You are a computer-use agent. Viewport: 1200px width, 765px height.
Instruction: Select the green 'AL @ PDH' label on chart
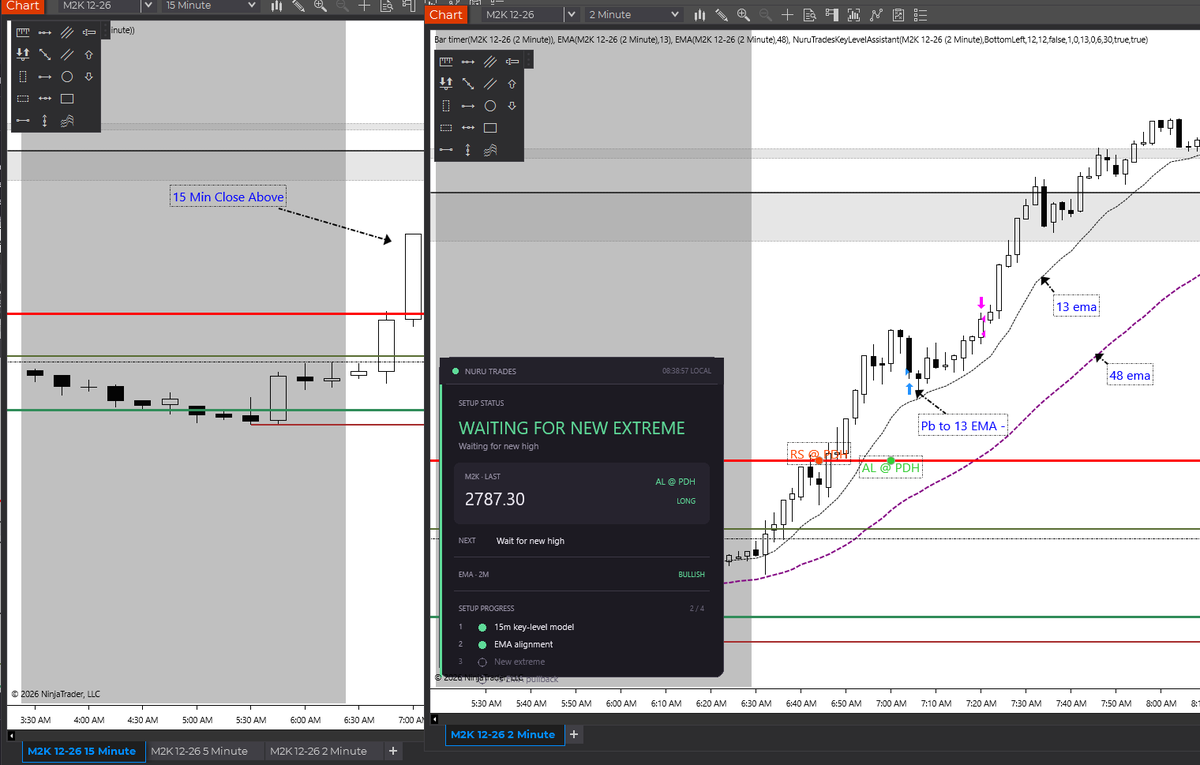(x=891, y=468)
